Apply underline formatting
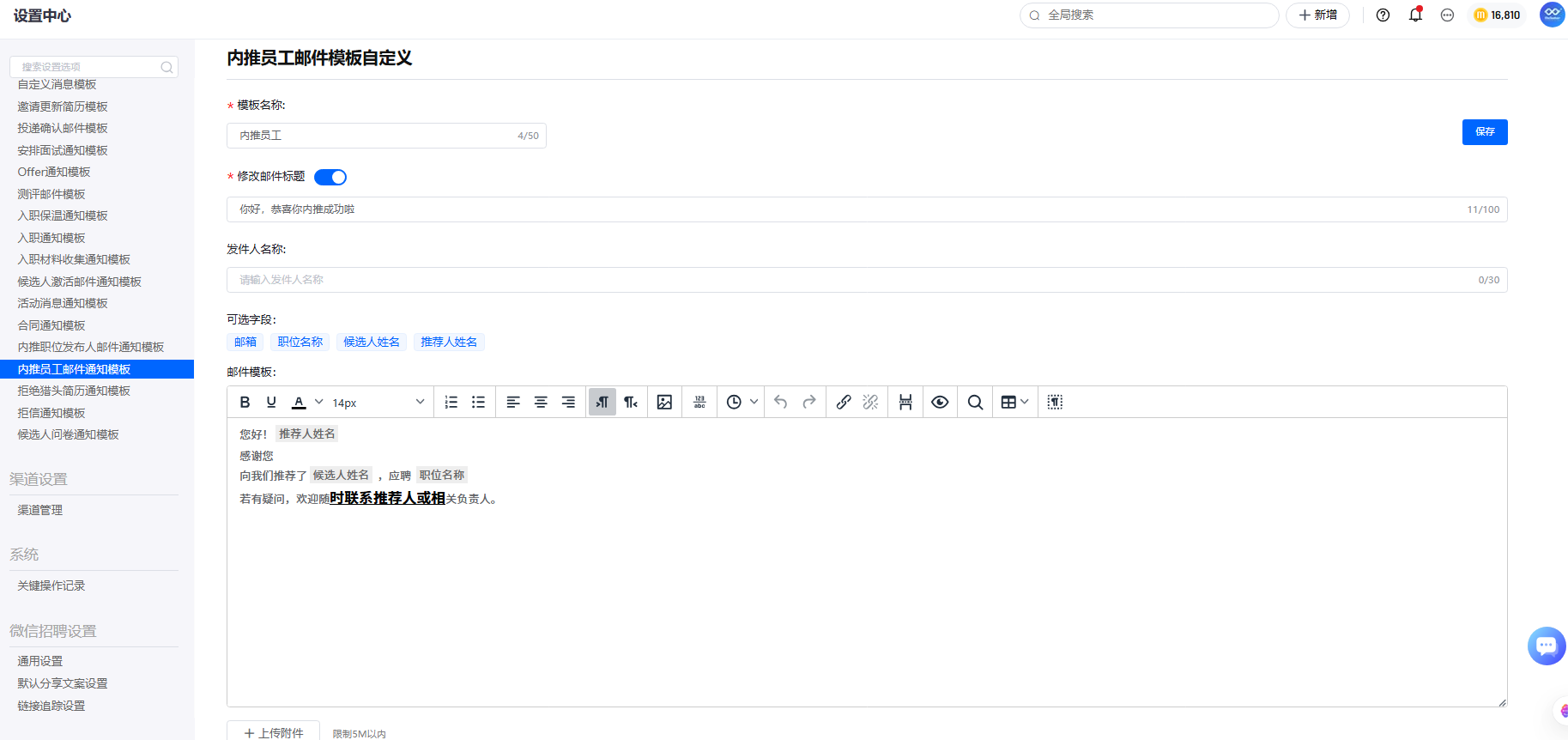 coord(271,402)
